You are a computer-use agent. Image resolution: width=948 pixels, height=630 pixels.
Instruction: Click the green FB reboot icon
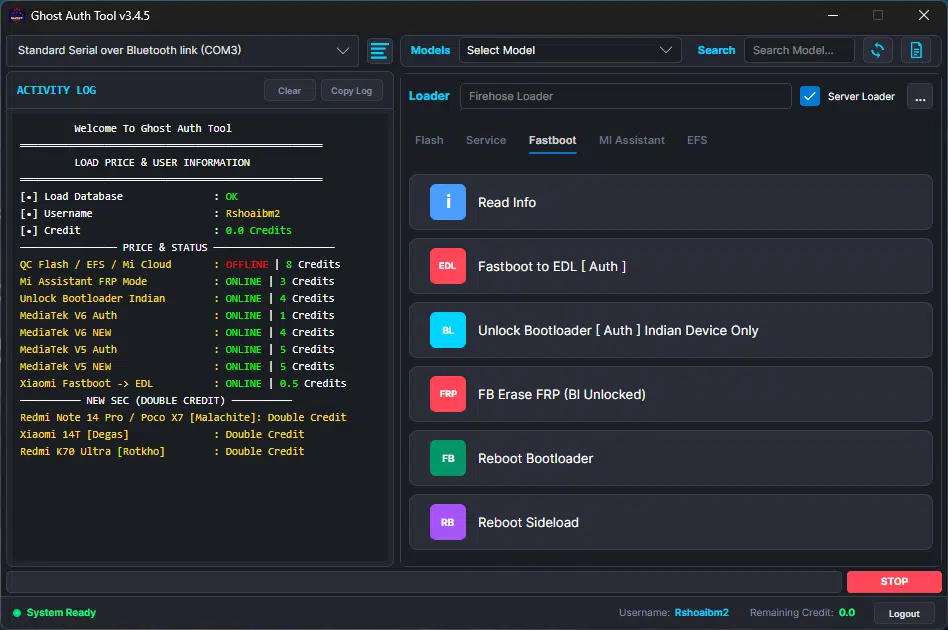[x=447, y=458]
